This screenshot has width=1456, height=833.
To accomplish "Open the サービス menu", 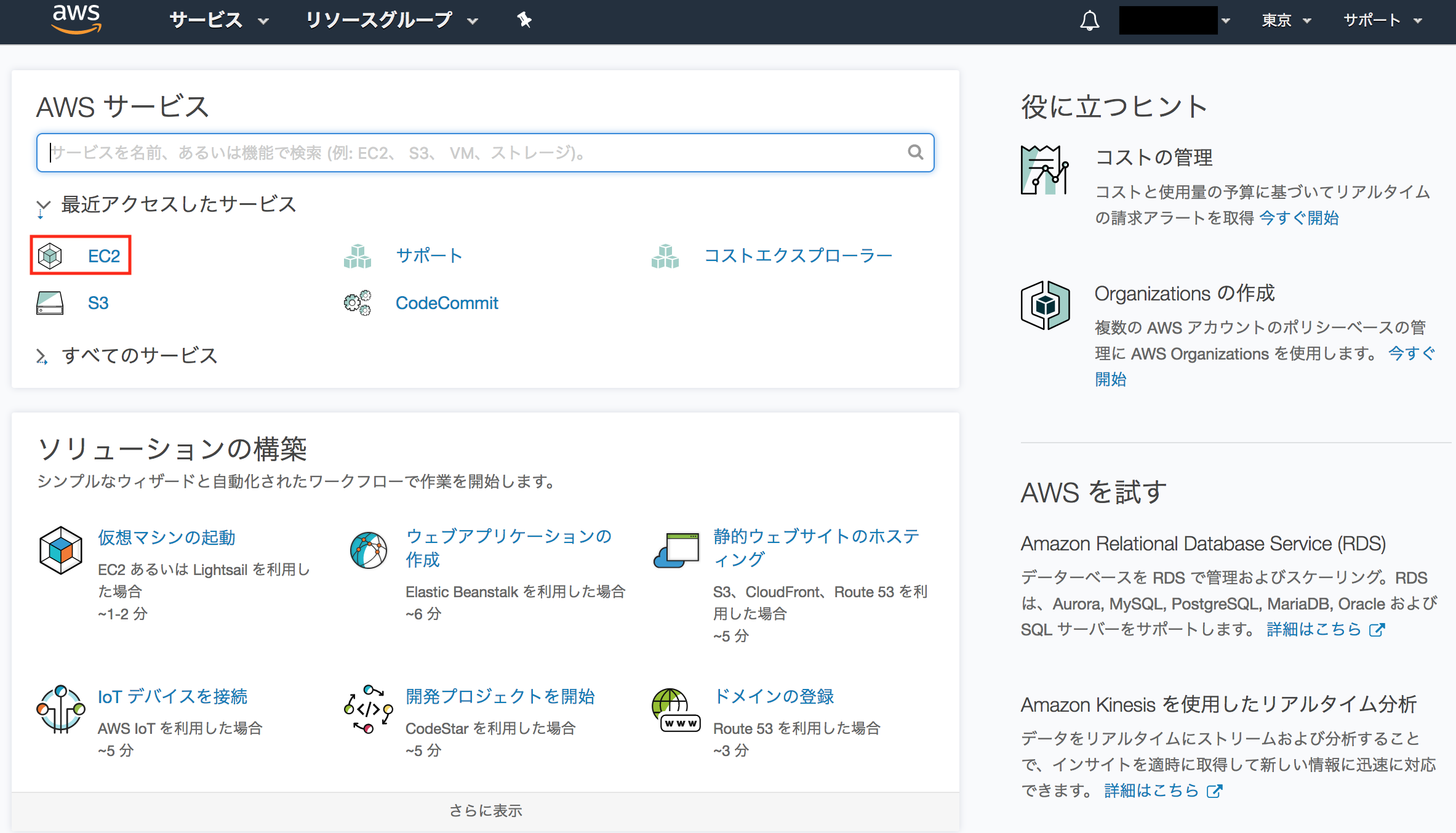I will coord(219,20).
